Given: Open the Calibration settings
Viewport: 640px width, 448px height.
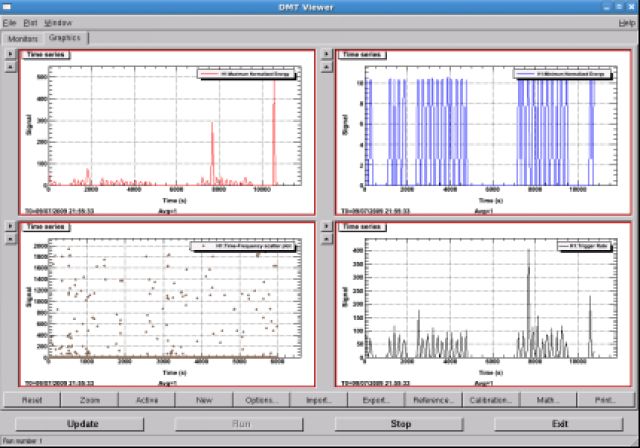Looking at the screenshot, I should click(491, 400).
